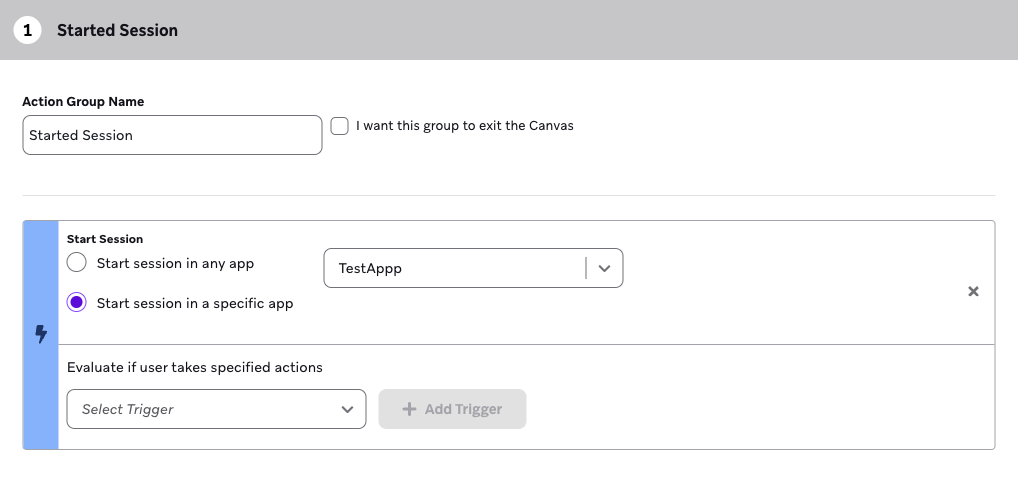Image resolution: width=1018 pixels, height=477 pixels.
Task: Focus the Action Group Name input field
Action: point(172,135)
